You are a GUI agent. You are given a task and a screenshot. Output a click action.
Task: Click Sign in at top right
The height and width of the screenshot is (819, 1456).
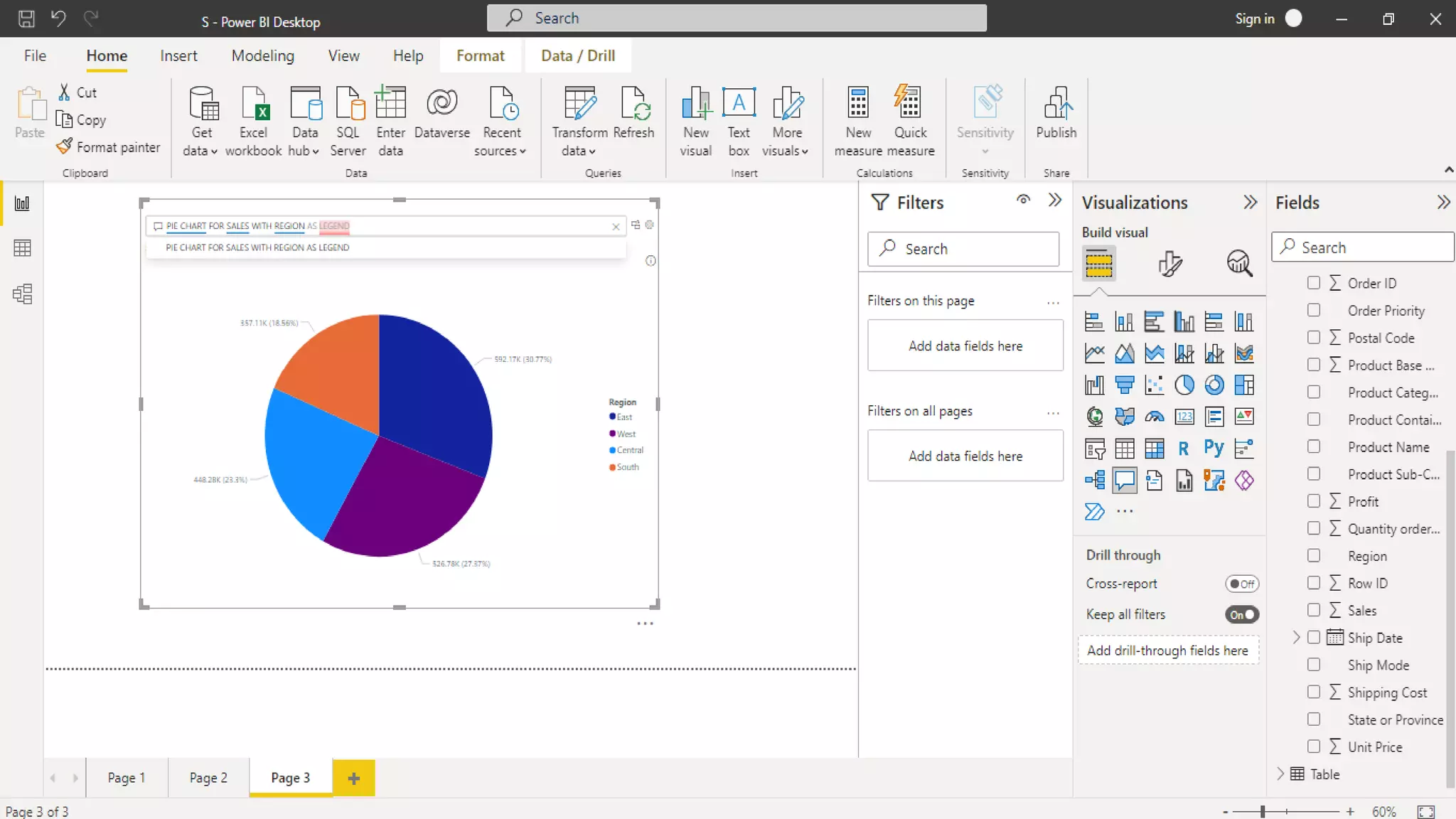click(x=1254, y=18)
